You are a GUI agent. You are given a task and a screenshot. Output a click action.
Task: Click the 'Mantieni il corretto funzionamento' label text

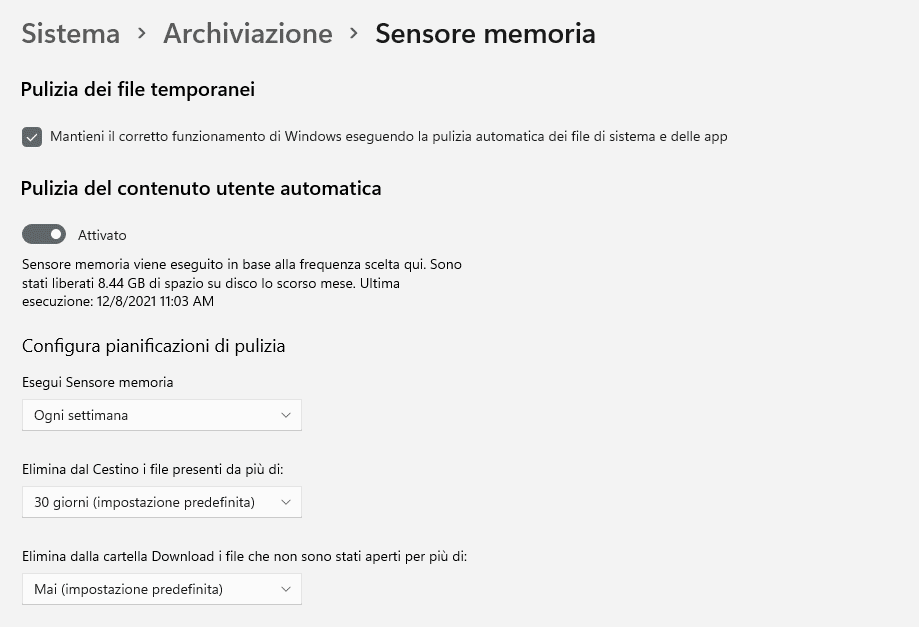pyautogui.click(x=388, y=136)
